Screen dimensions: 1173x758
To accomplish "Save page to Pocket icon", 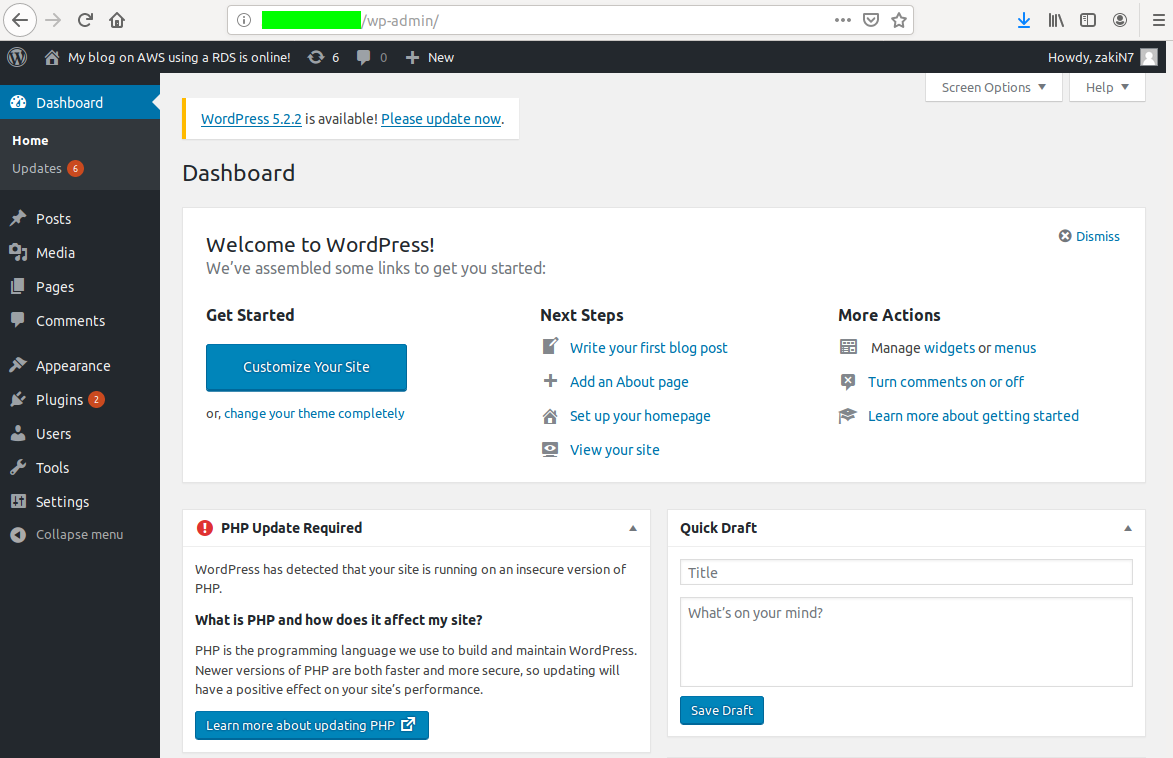I will click(871, 20).
